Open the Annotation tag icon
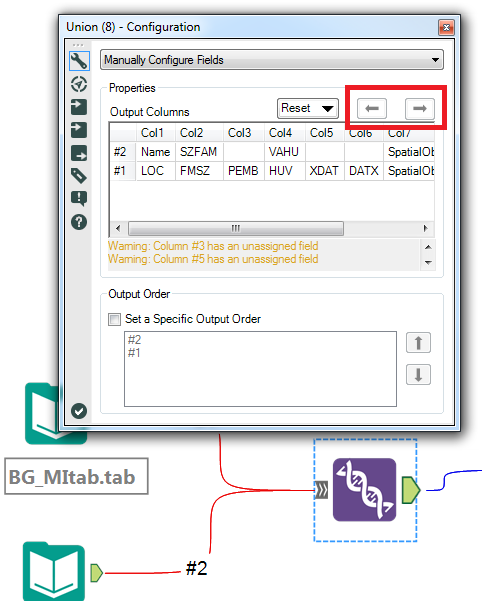Image resolution: width=485 pixels, height=606 pixels. 79,176
